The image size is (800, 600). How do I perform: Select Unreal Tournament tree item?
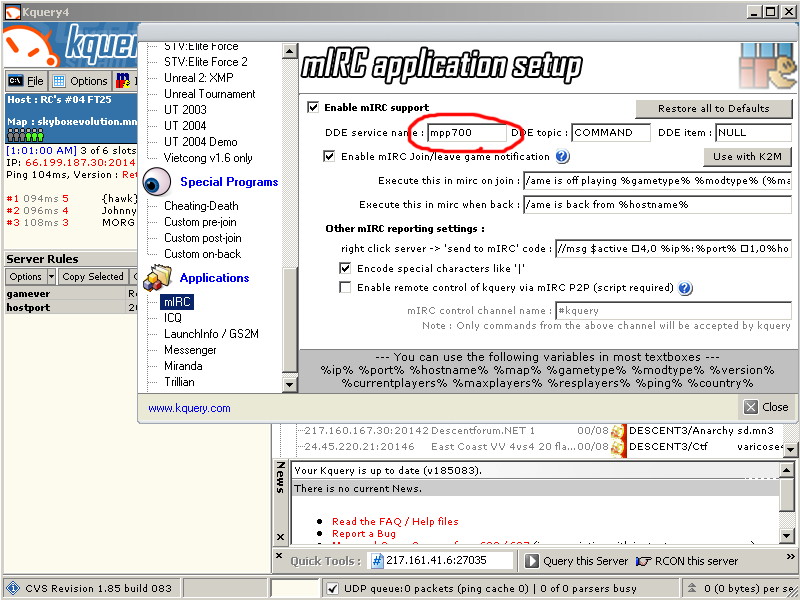209,94
